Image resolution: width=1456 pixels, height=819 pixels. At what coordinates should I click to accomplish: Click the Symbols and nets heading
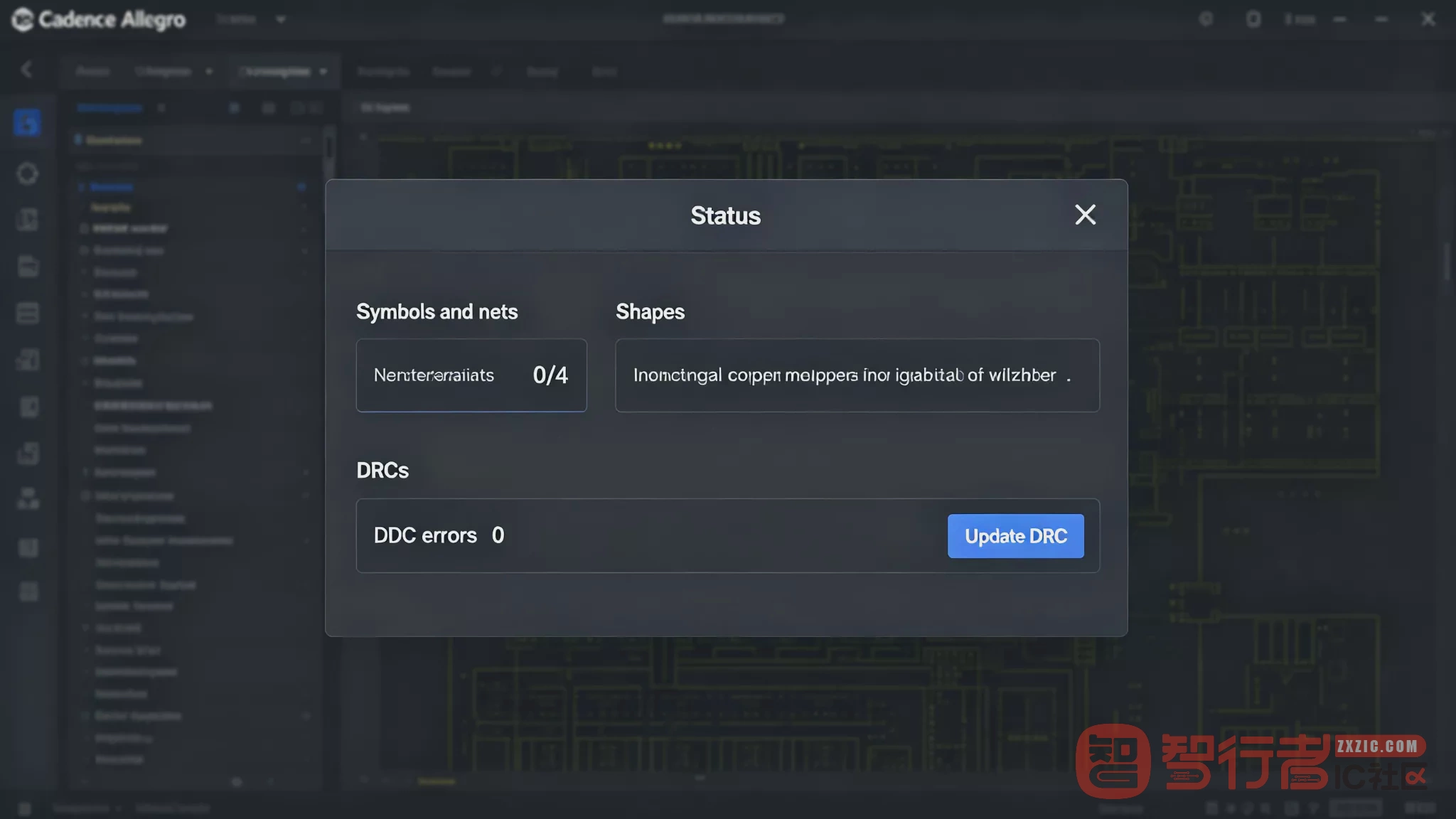pyautogui.click(x=437, y=312)
